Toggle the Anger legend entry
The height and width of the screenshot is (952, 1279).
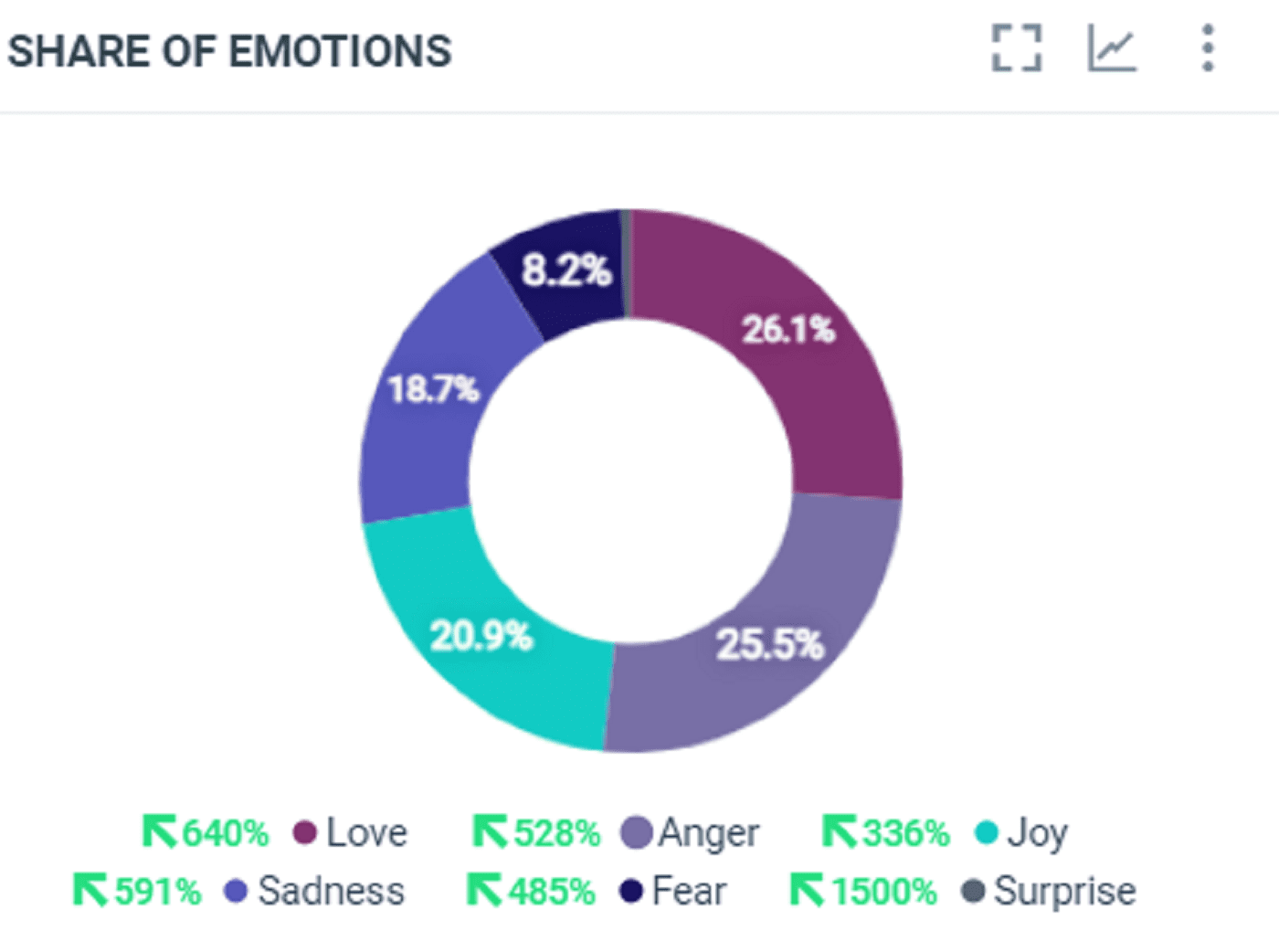point(708,833)
